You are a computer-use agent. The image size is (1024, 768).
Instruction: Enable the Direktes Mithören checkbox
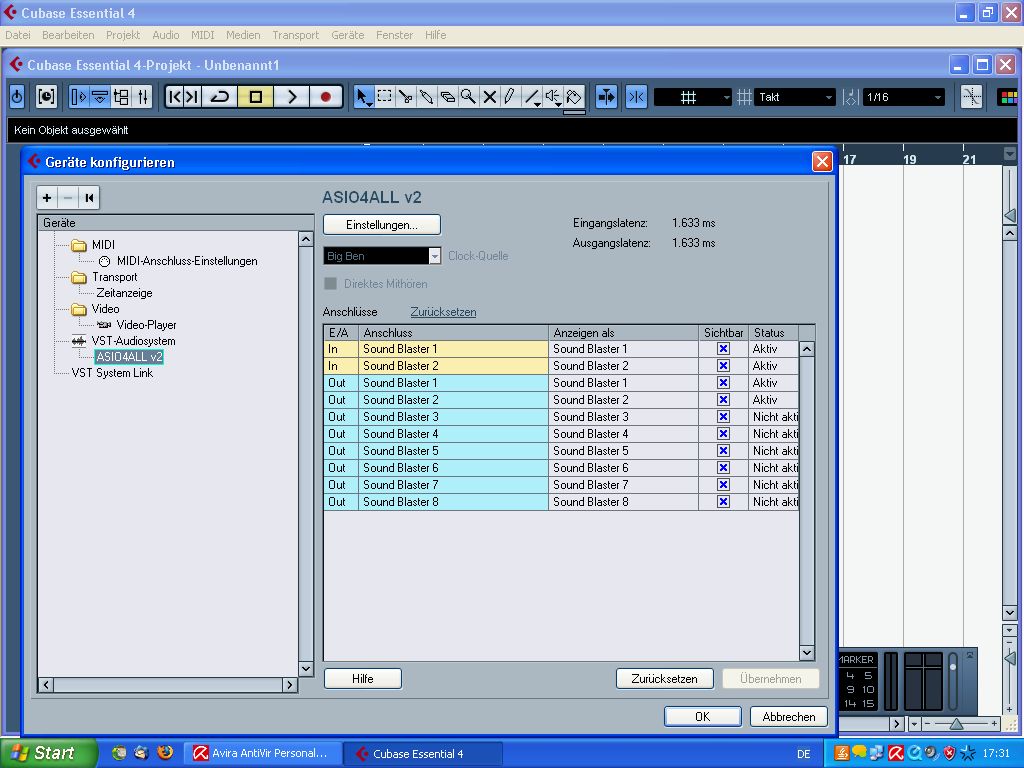tap(330, 283)
